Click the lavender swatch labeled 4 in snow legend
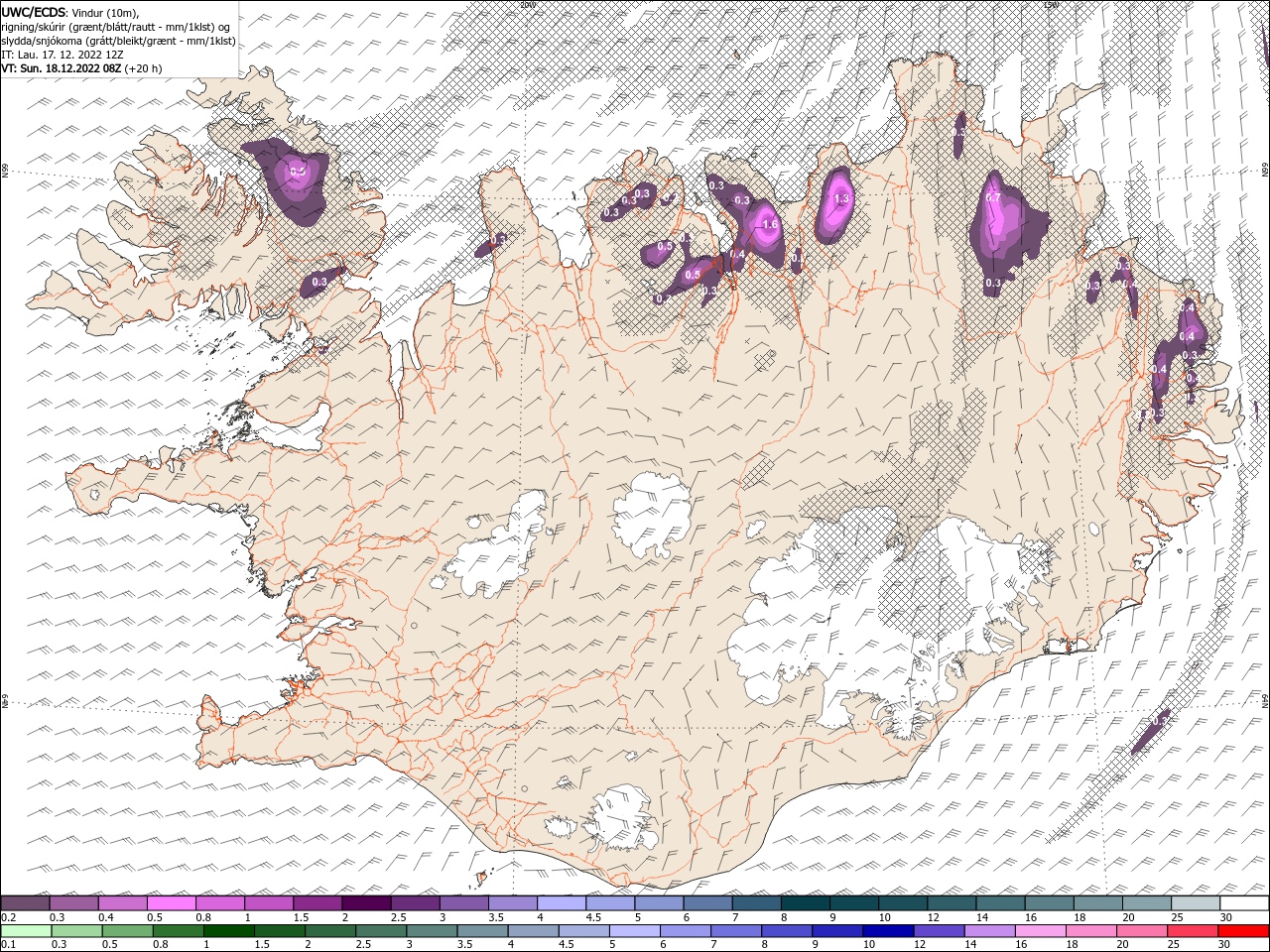1270x952 pixels. 562,903
